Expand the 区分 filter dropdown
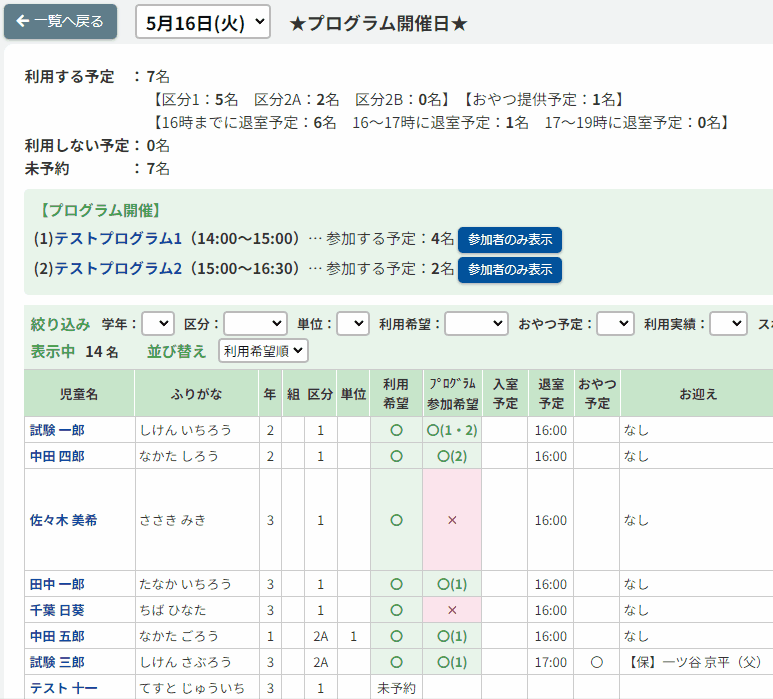This screenshot has height=699, width=773. [255, 324]
